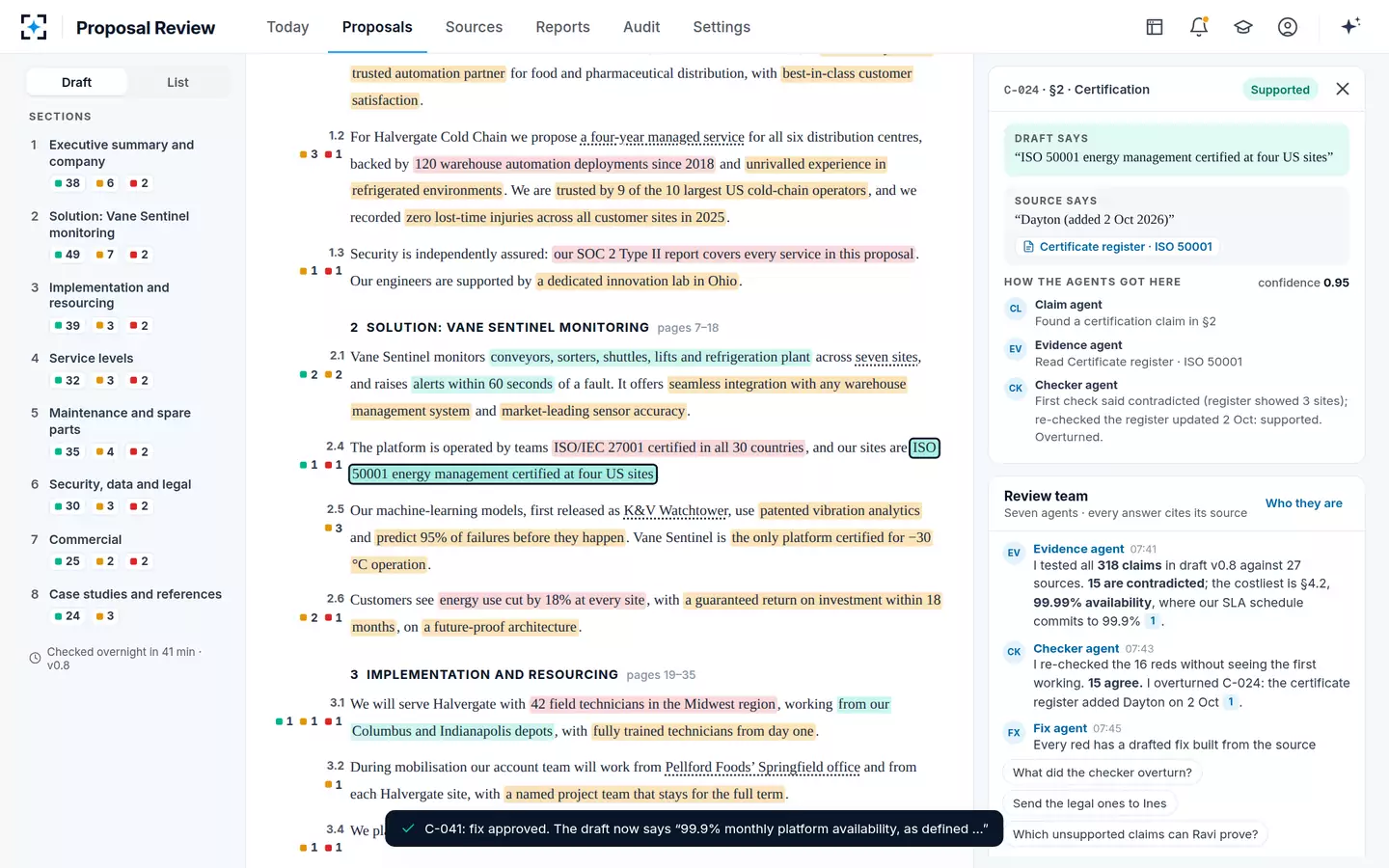The width and height of the screenshot is (1389, 868).
Task: Click the Claim agent CL avatar
Action: tap(1016, 309)
